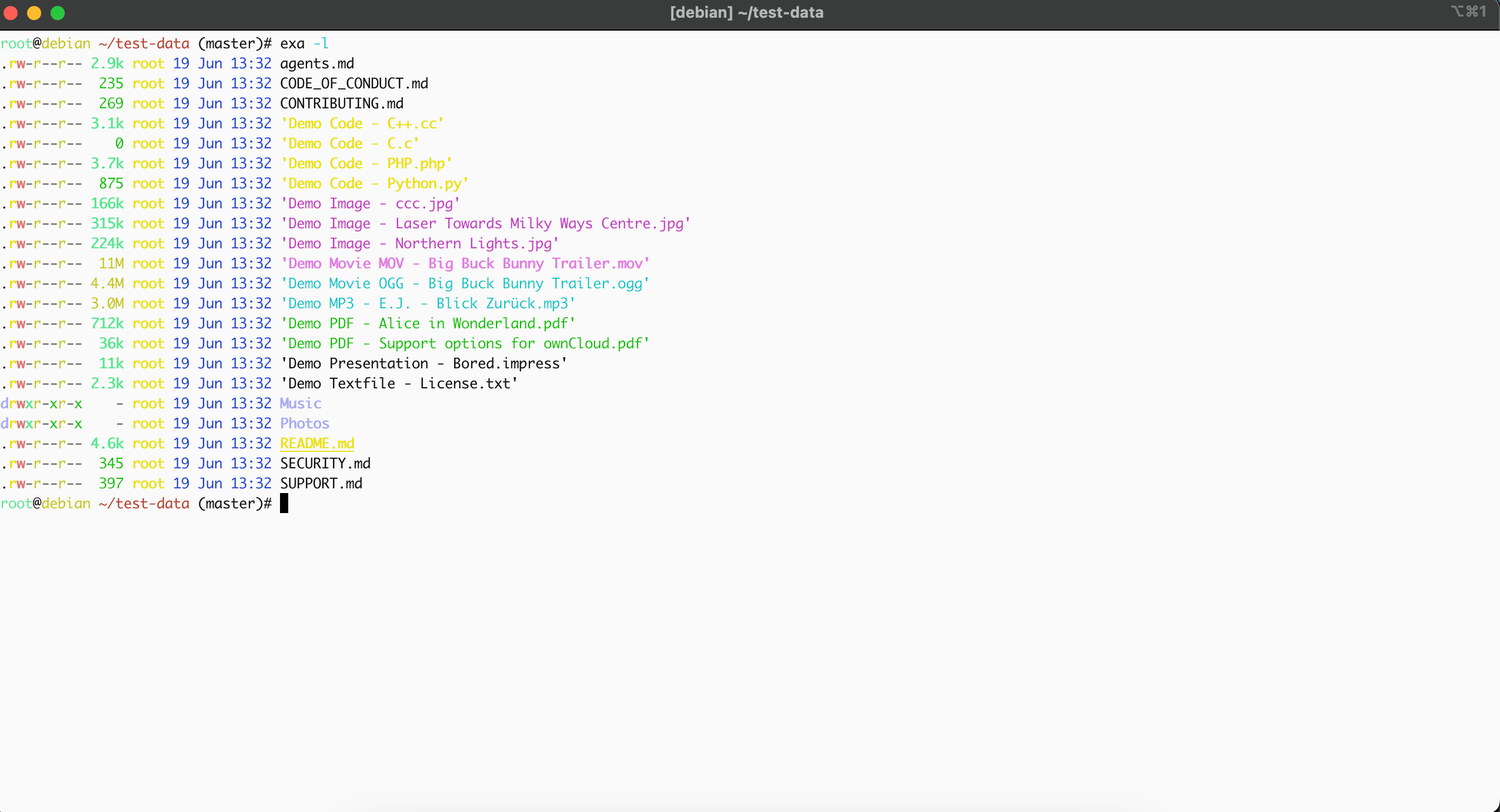Click the drwxr-xr-x permissions of Music

(x=41, y=403)
